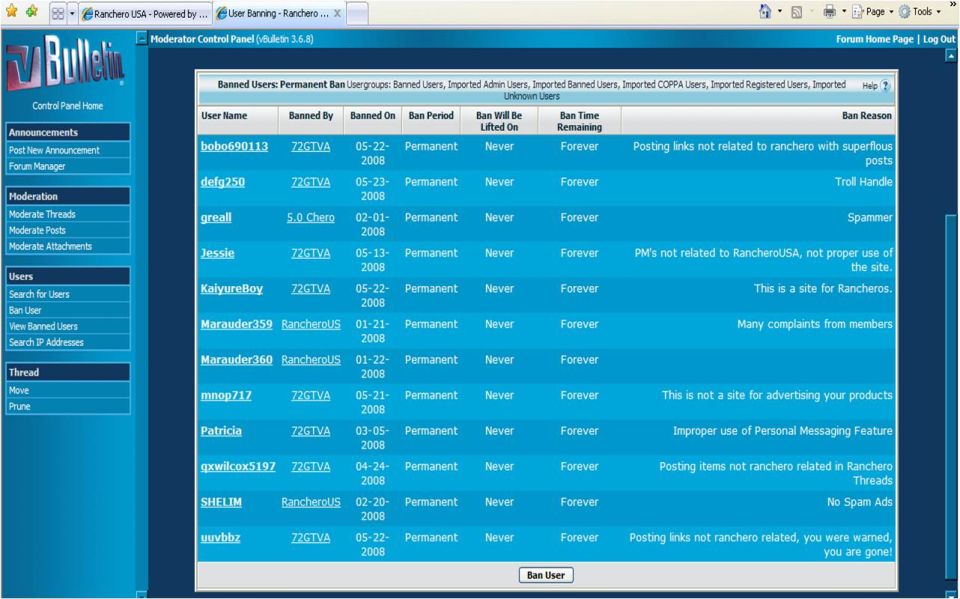Open the Forum Home Page link
The image size is (960, 599).
874,39
